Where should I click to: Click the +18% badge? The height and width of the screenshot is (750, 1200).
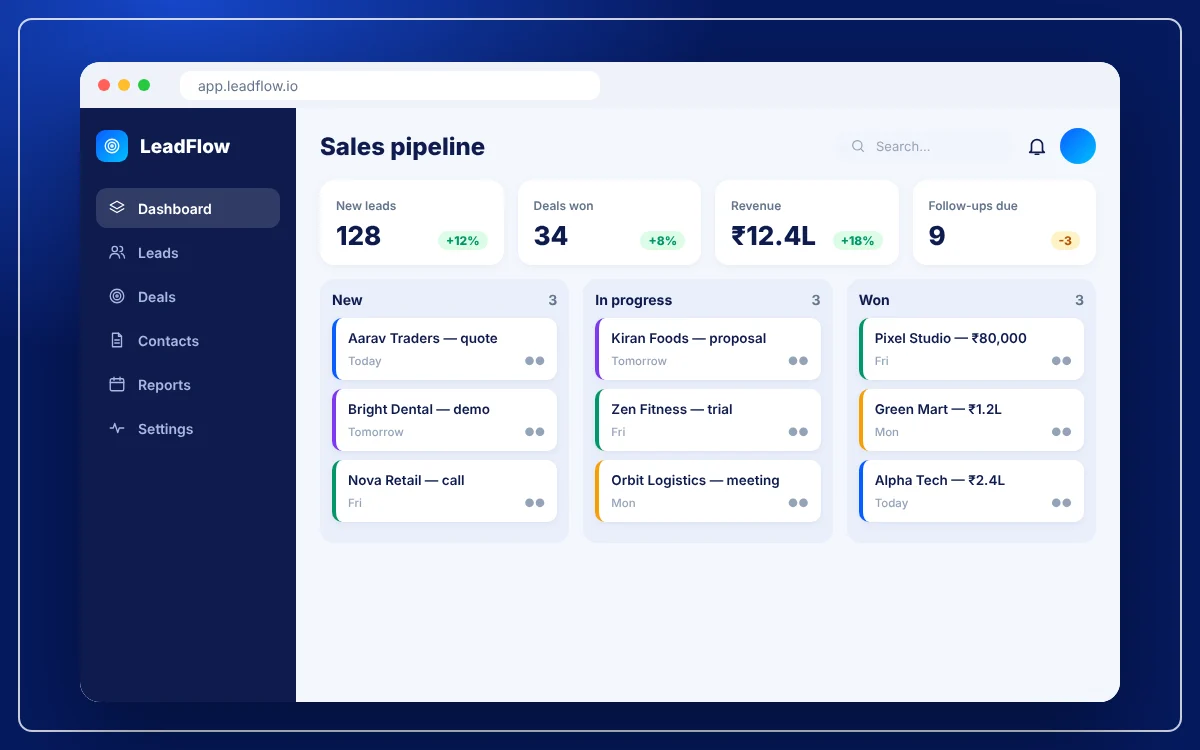(x=858, y=240)
